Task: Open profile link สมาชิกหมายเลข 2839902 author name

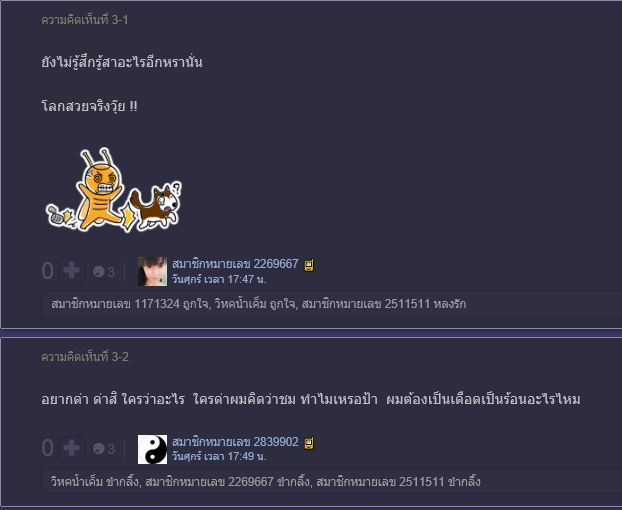Action: coord(235,441)
